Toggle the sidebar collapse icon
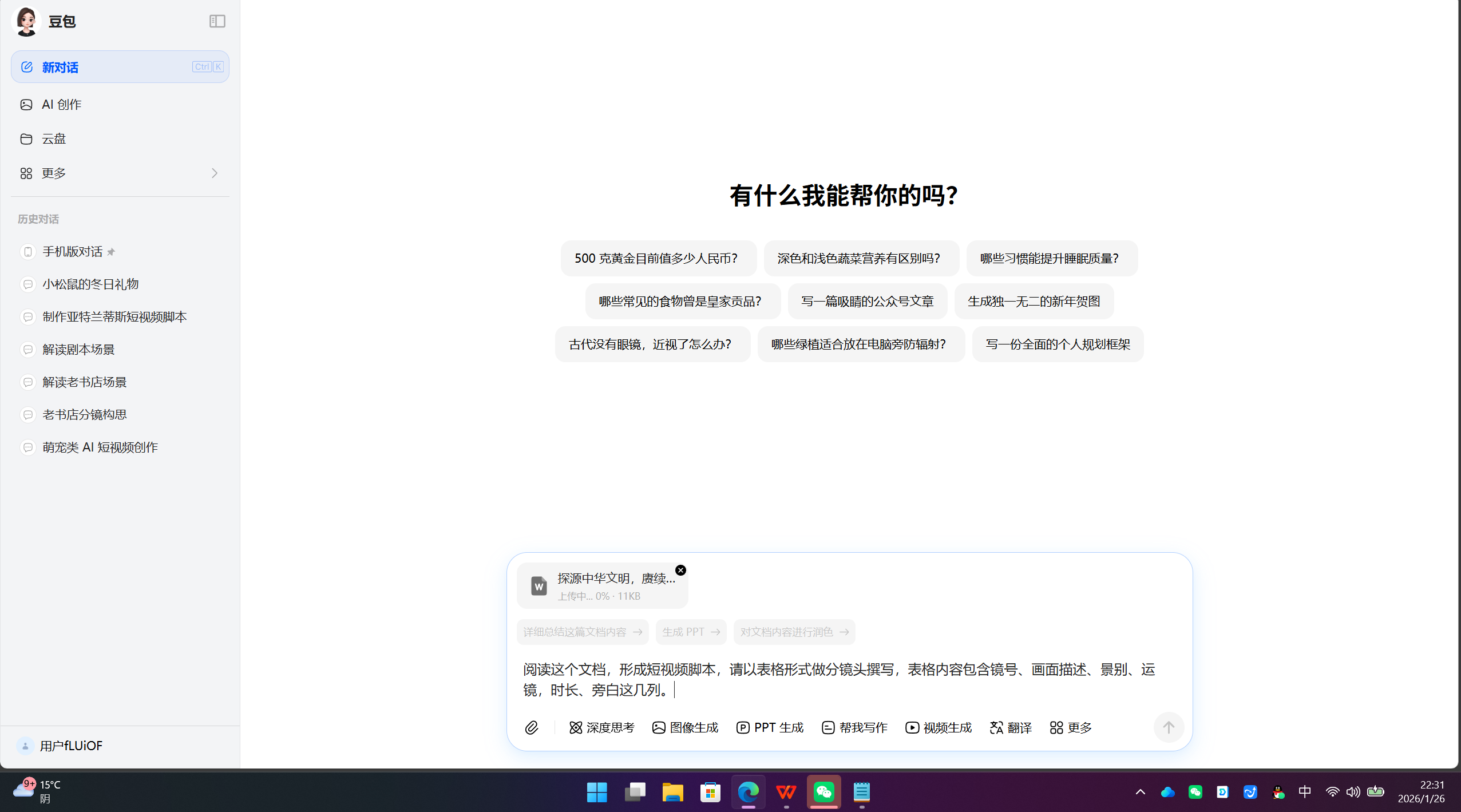The height and width of the screenshot is (812, 1461). (x=217, y=21)
